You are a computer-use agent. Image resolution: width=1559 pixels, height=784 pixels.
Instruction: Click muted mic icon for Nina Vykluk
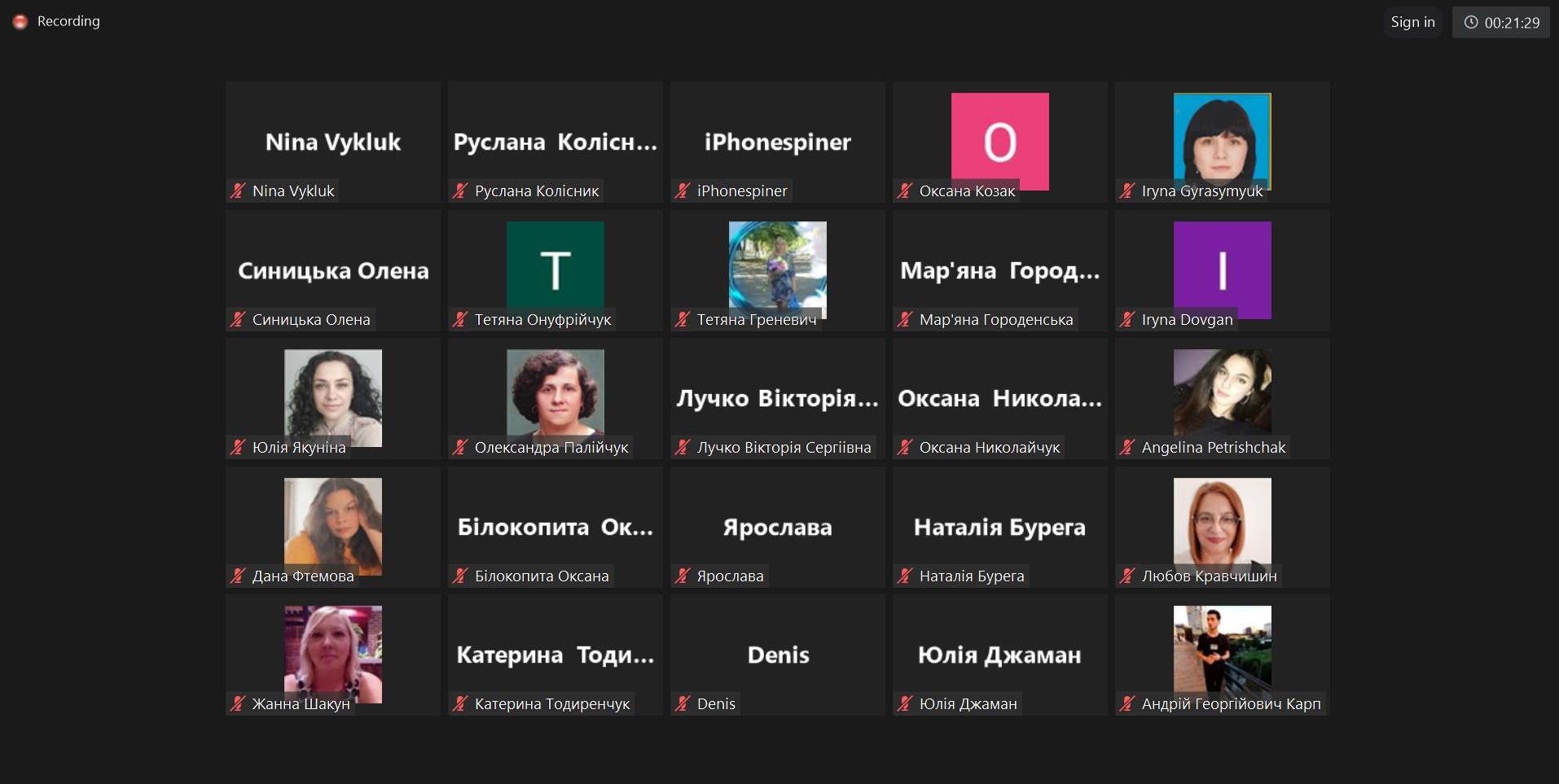237,191
